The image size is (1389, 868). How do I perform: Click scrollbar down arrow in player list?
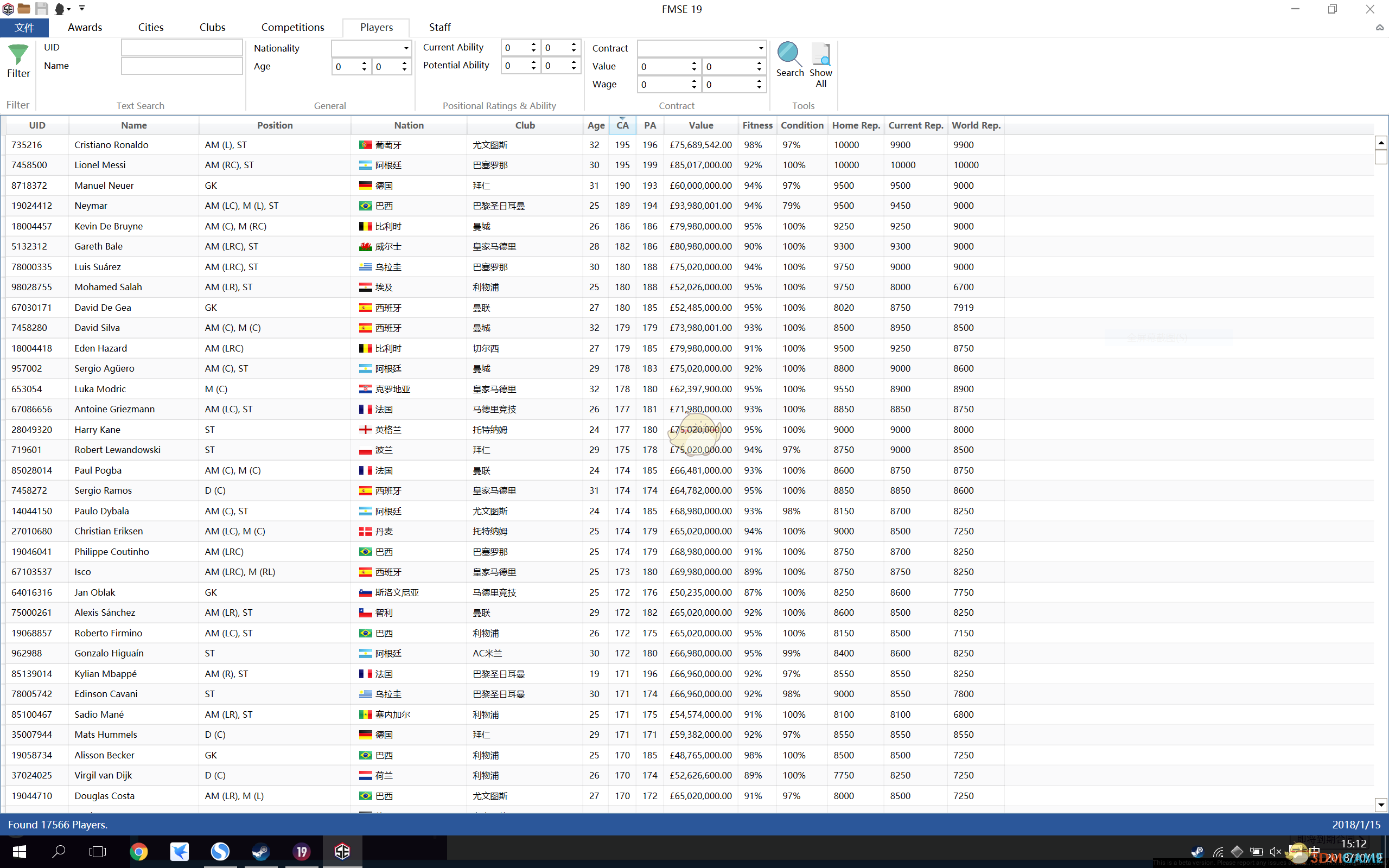click(x=1381, y=805)
